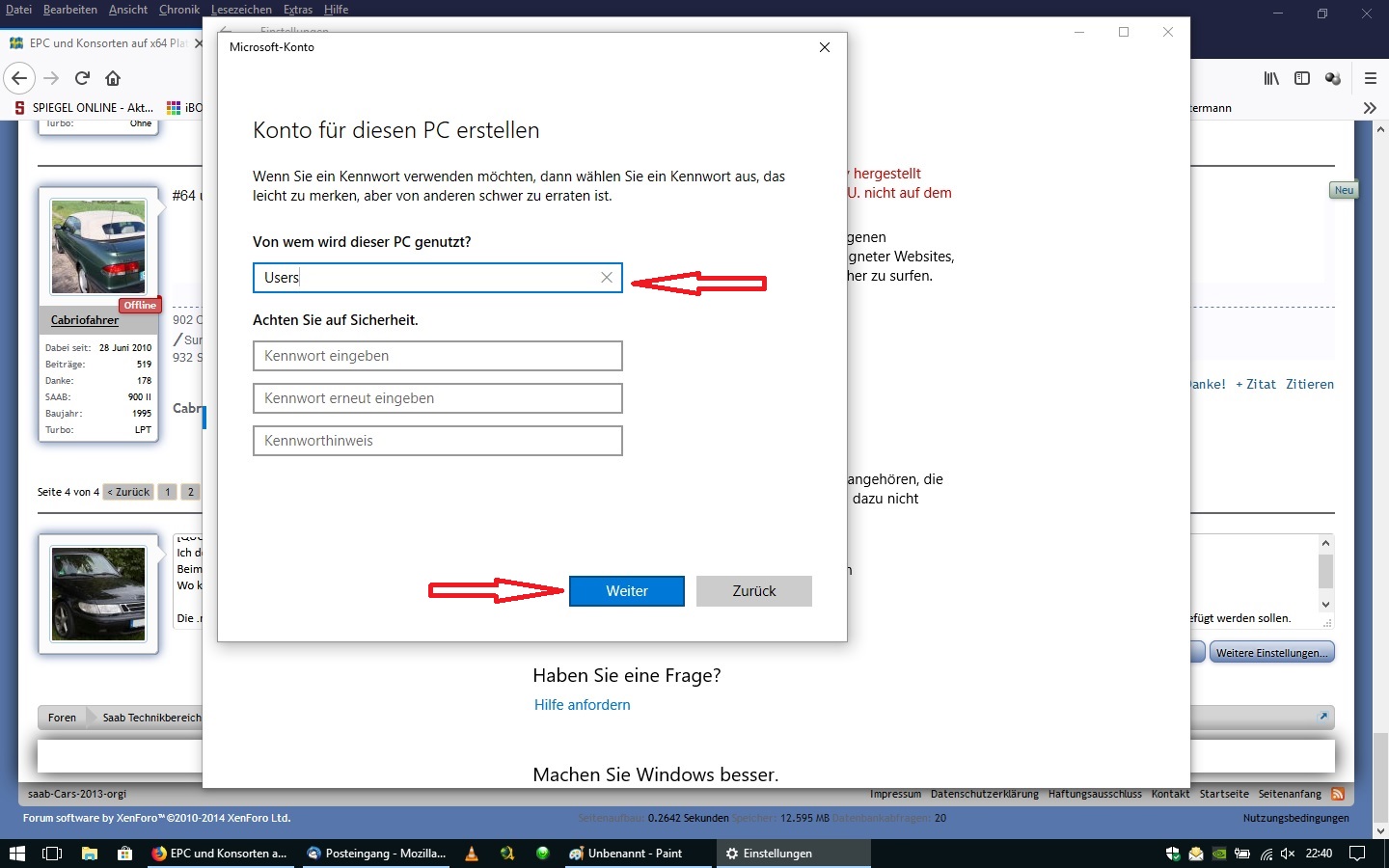
Task: Check the battery tray icon
Action: 1242,854
